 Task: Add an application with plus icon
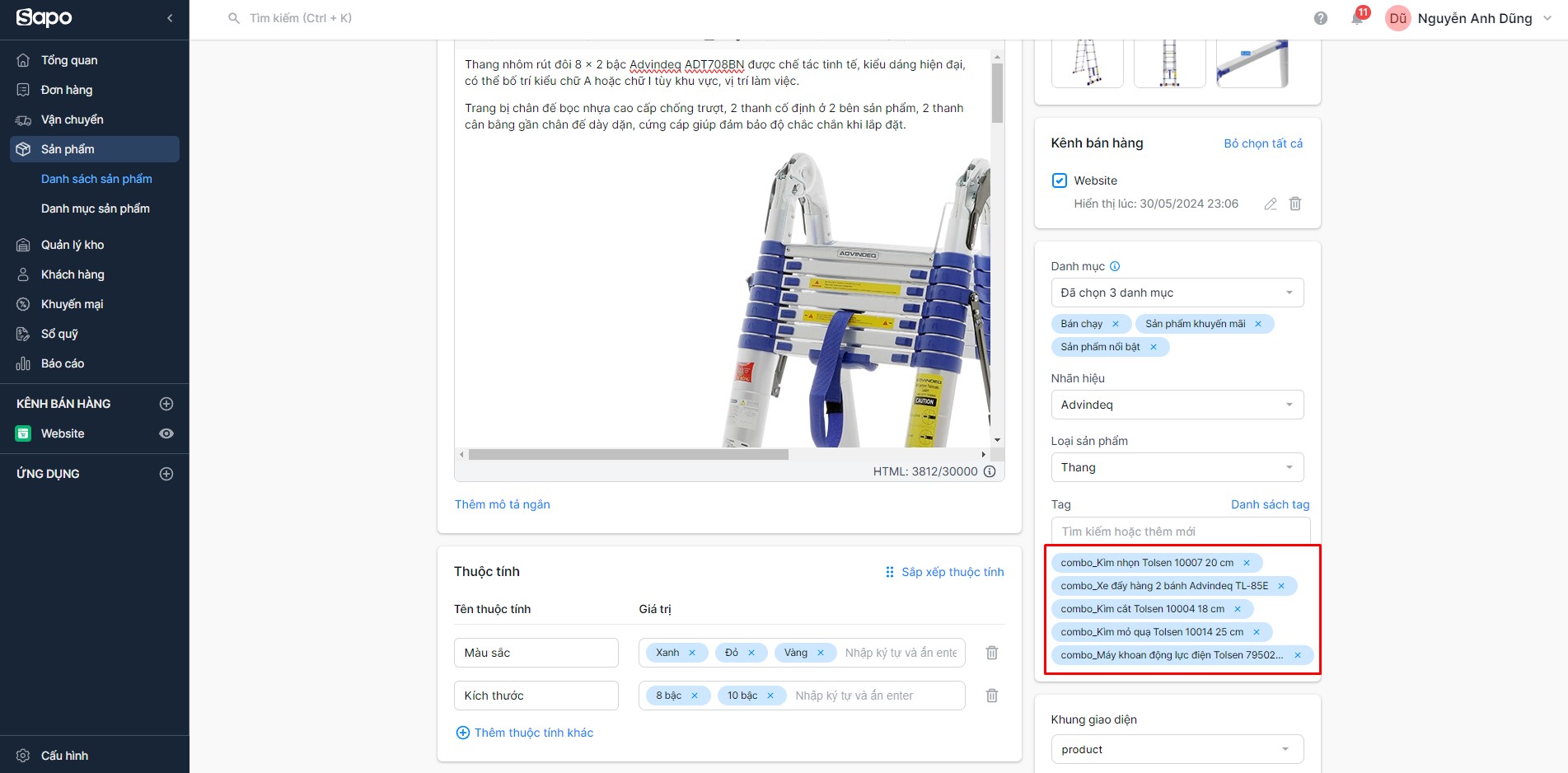pyautogui.click(x=166, y=474)
